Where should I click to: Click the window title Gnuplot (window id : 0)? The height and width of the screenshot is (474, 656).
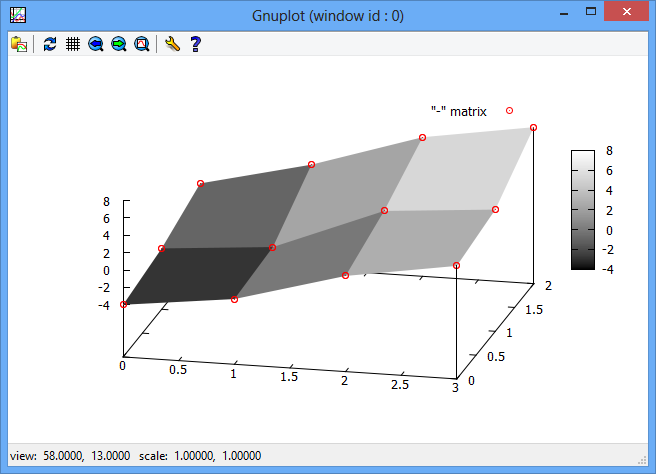point(328,16)
